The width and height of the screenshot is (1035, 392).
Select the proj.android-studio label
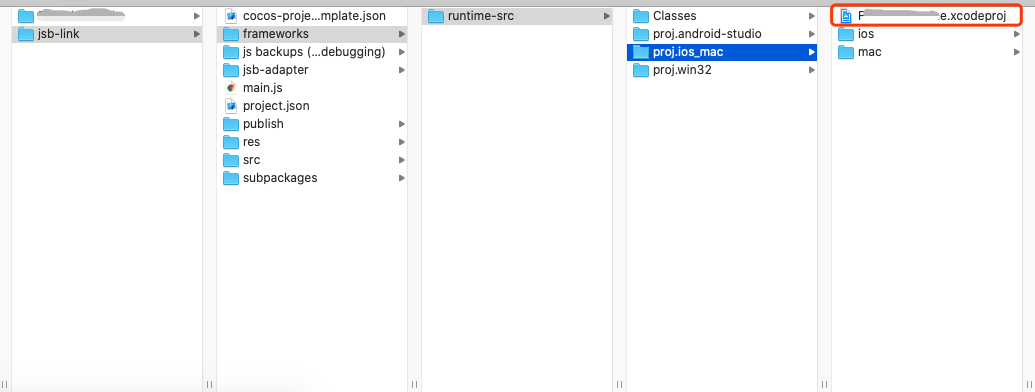tap(707, 34)
